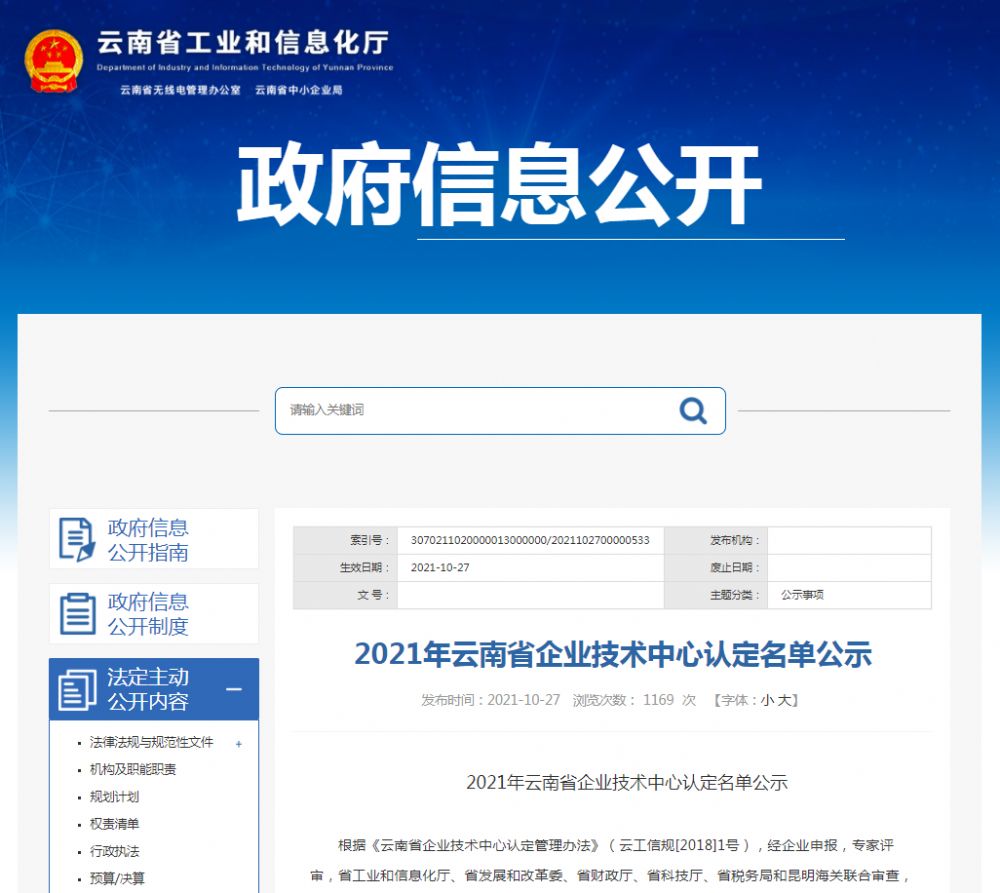Image resolution: width=1000 pixels, height=893 pixels.
Task: Collapse the 法定主动公开内容 section with minus
Action: coord(234,689)
